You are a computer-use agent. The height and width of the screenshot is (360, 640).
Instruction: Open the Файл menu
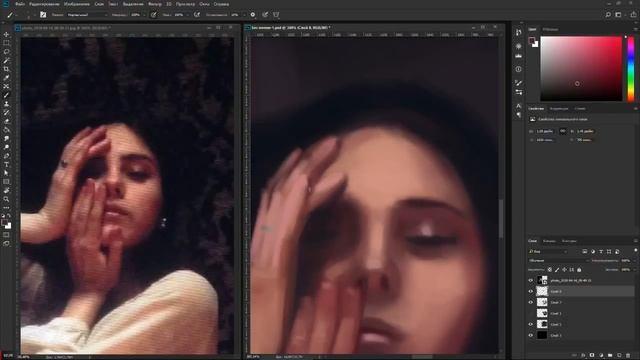click(20, 4)
